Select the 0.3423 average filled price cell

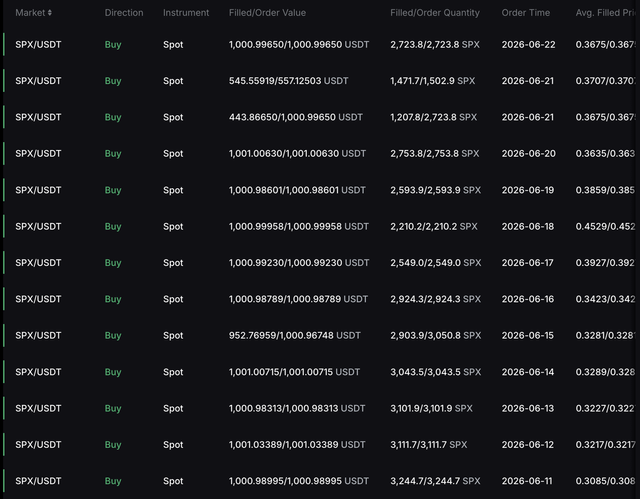click(x=605, y=299)
